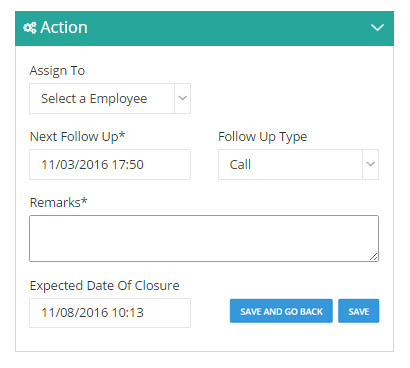This screenshot has height=368, width=410.
Task: Click the gears icon beside Action
Action: point(30,28)
